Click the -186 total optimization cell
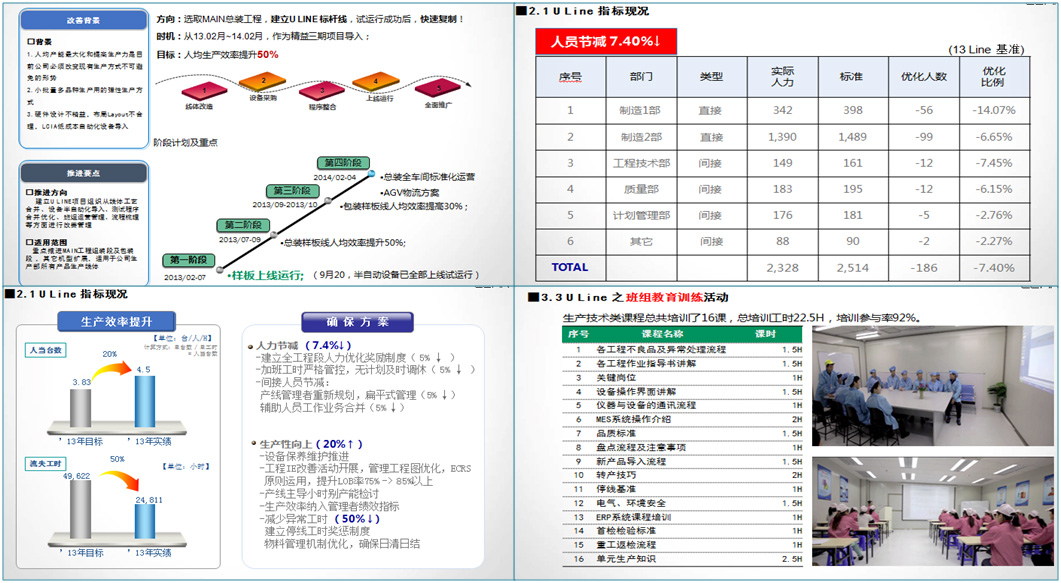Screen dimensions: 1061x583 (x=924, y=268)
